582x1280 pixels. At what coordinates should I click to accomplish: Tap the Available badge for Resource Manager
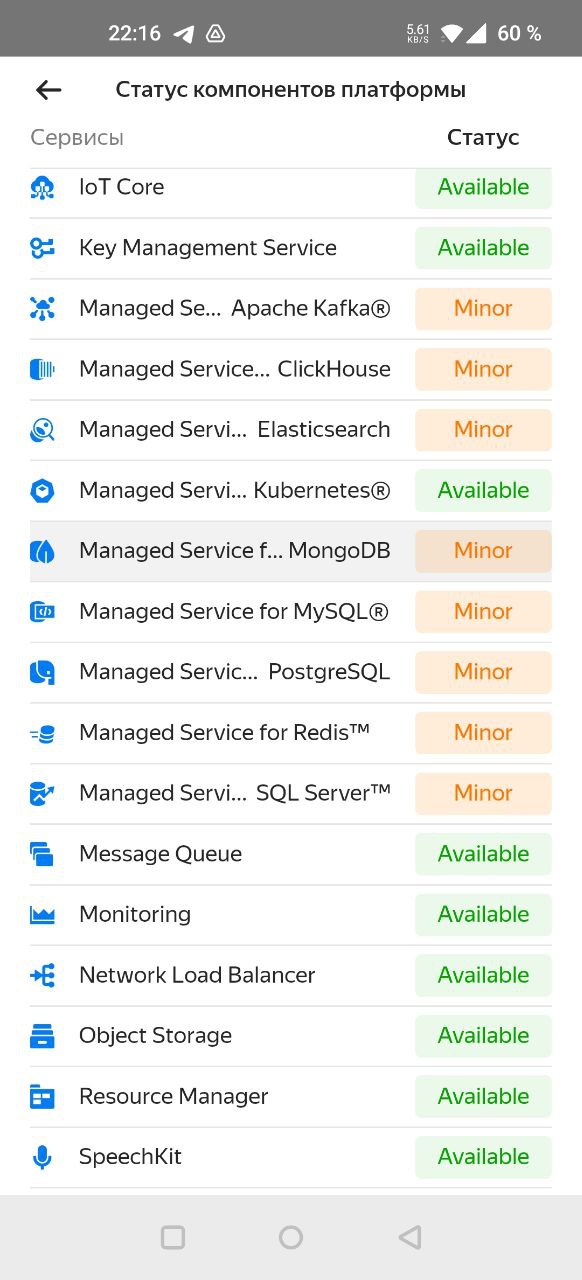click(x=483, y=1096)
